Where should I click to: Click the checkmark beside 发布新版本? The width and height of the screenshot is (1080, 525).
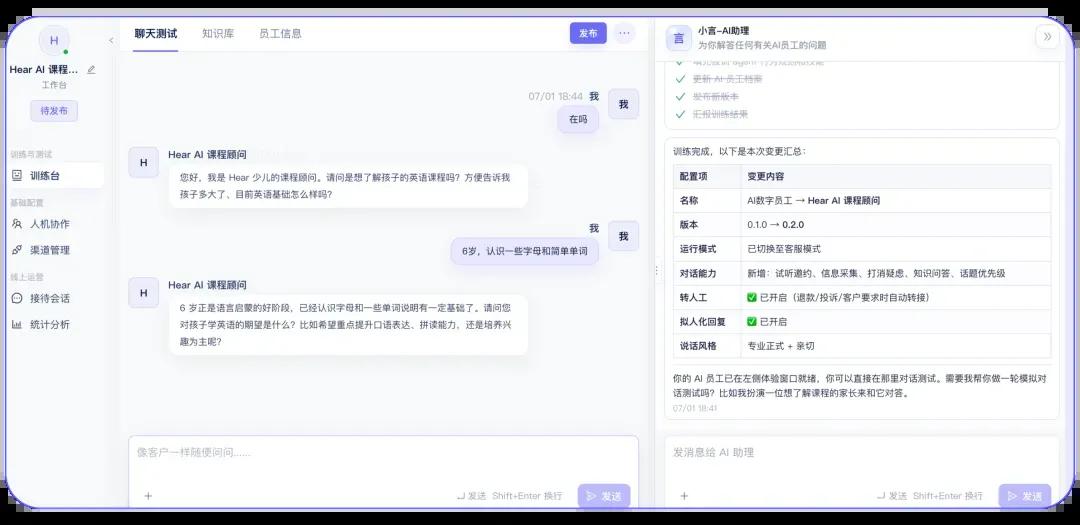click(681, 96)
